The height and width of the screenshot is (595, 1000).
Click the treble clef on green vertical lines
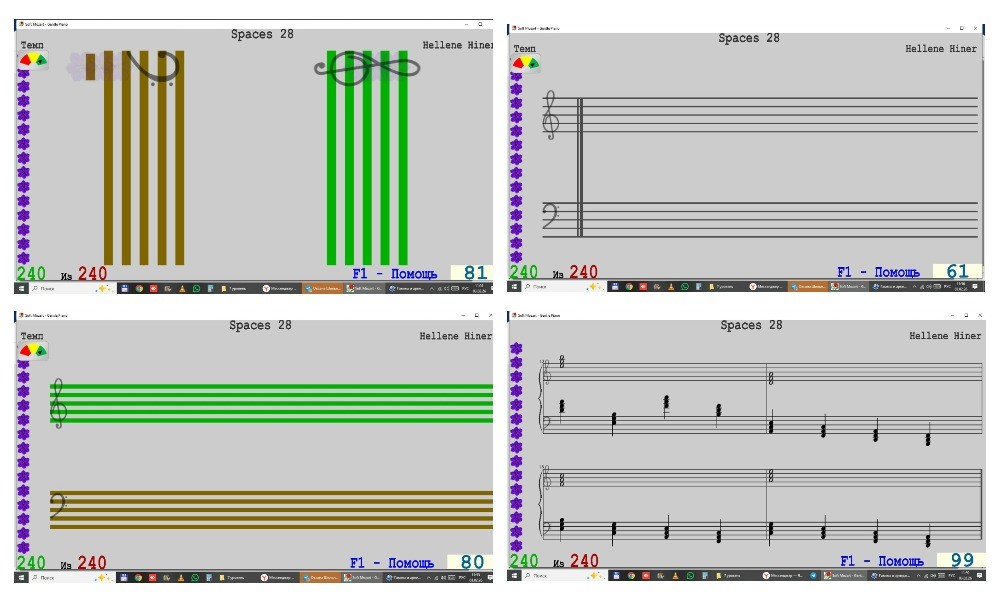pyautogui.click(x=366, y=67)
